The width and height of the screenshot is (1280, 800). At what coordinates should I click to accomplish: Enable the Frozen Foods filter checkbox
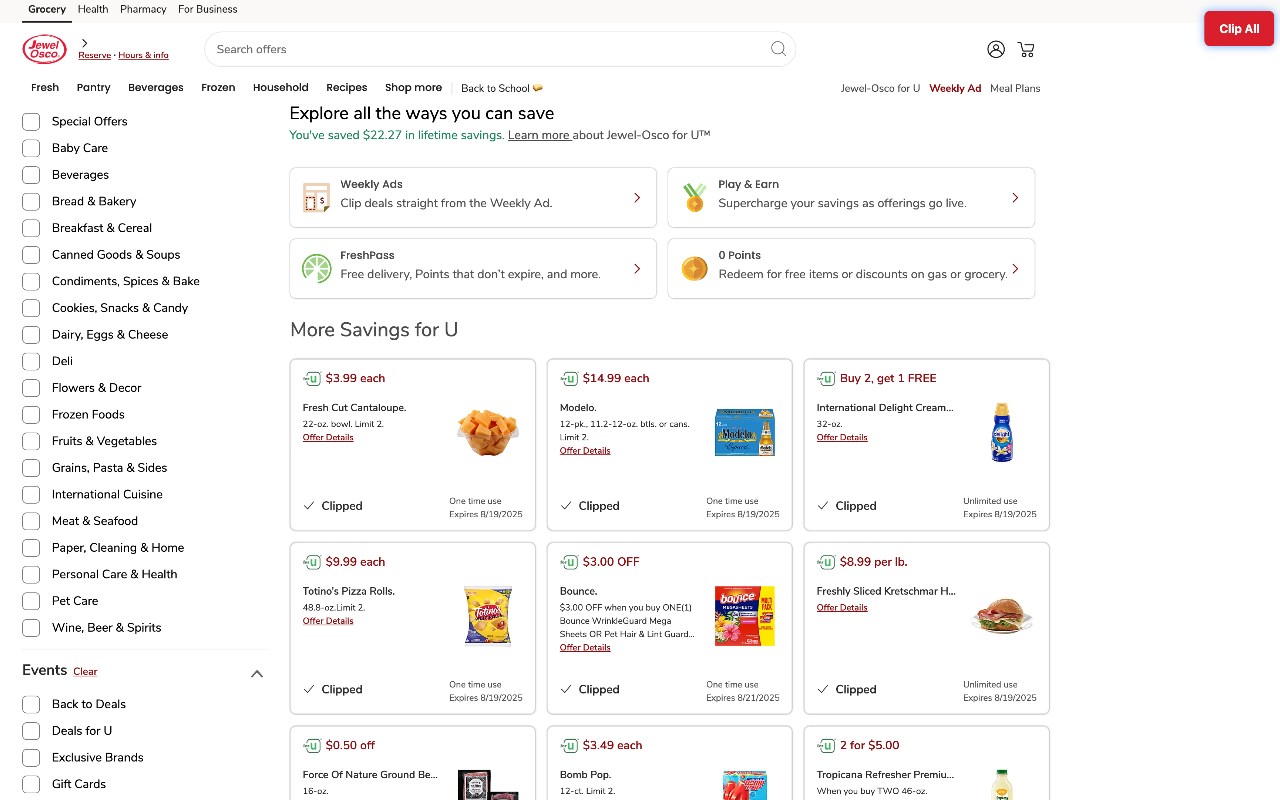pyautogui.click(x=31, y=414)
